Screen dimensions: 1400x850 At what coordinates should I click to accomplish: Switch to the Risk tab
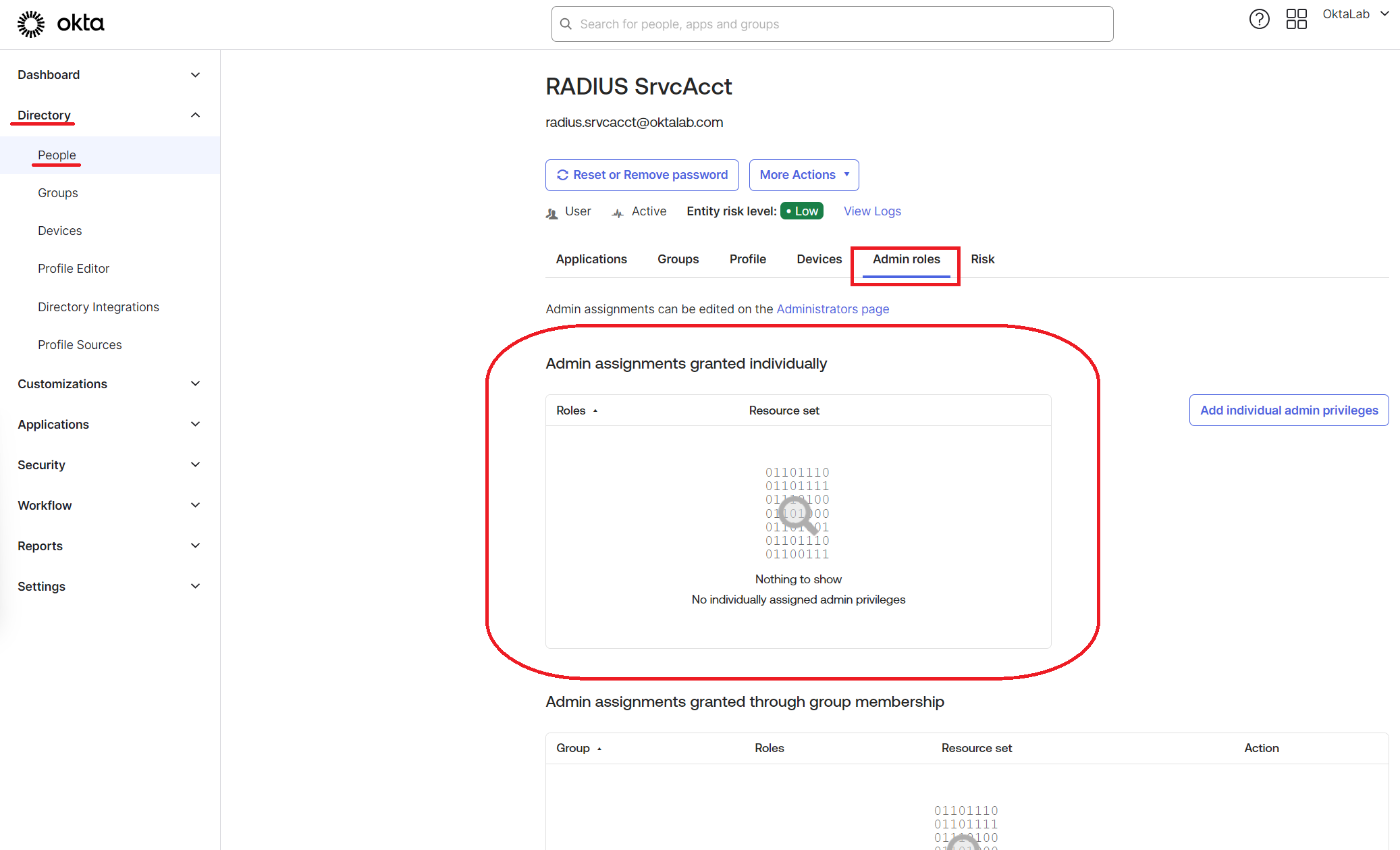[x=983, y=259]
